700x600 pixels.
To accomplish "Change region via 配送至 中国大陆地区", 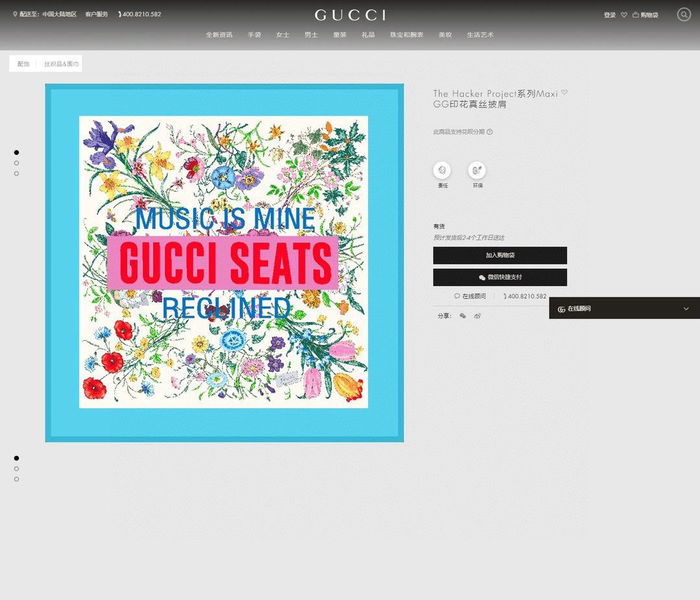I will tap(48, 14).
